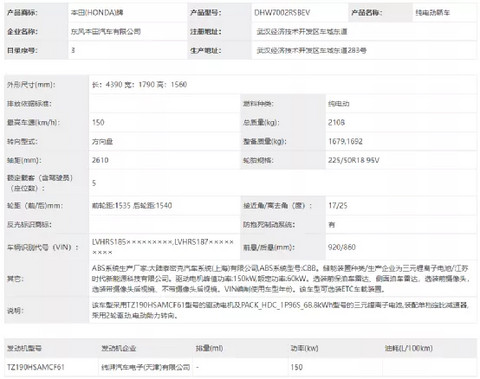Click the 轮距(前/后)mm label
Screen dimensions: 480x379
(35, 206)
